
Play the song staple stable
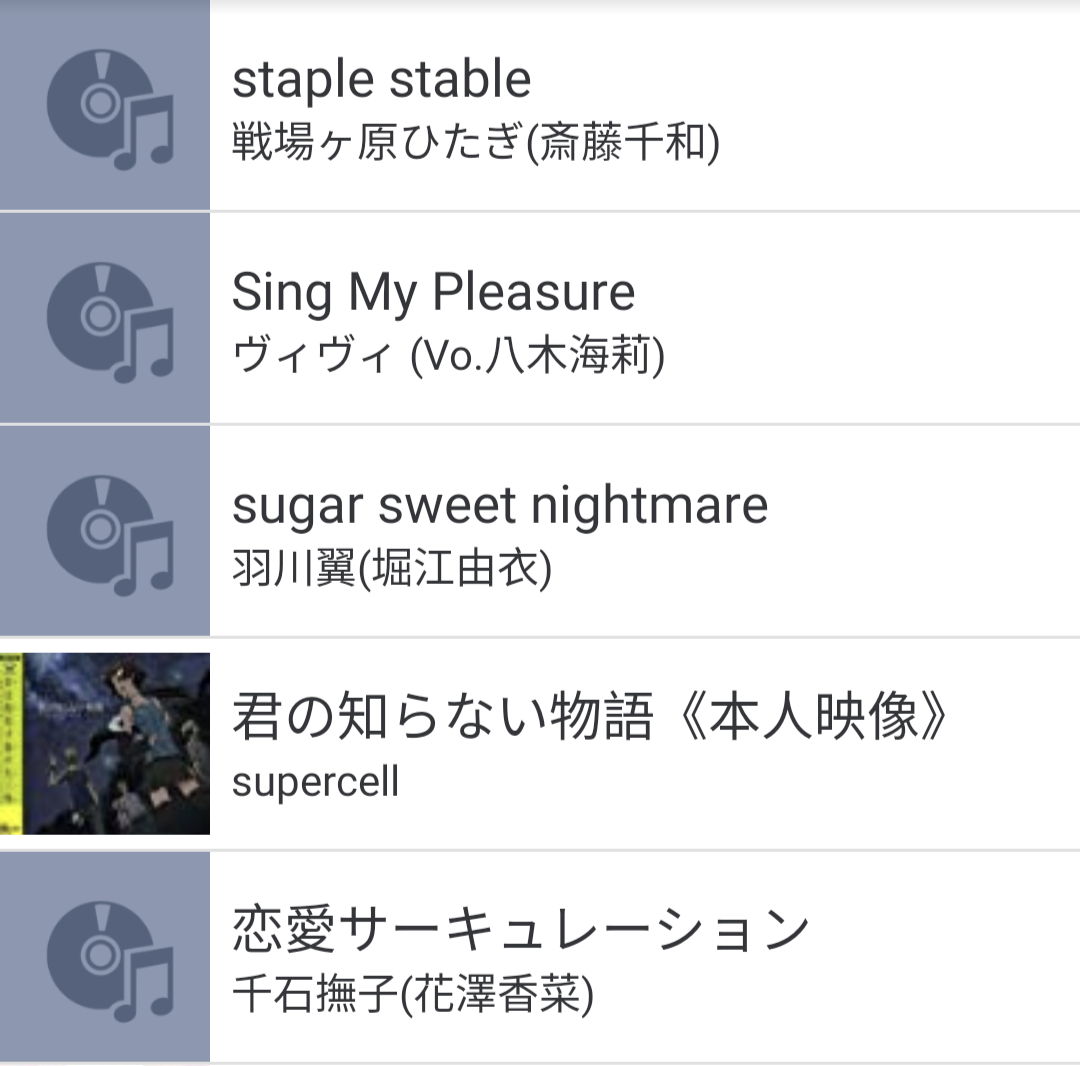point(382,79)
